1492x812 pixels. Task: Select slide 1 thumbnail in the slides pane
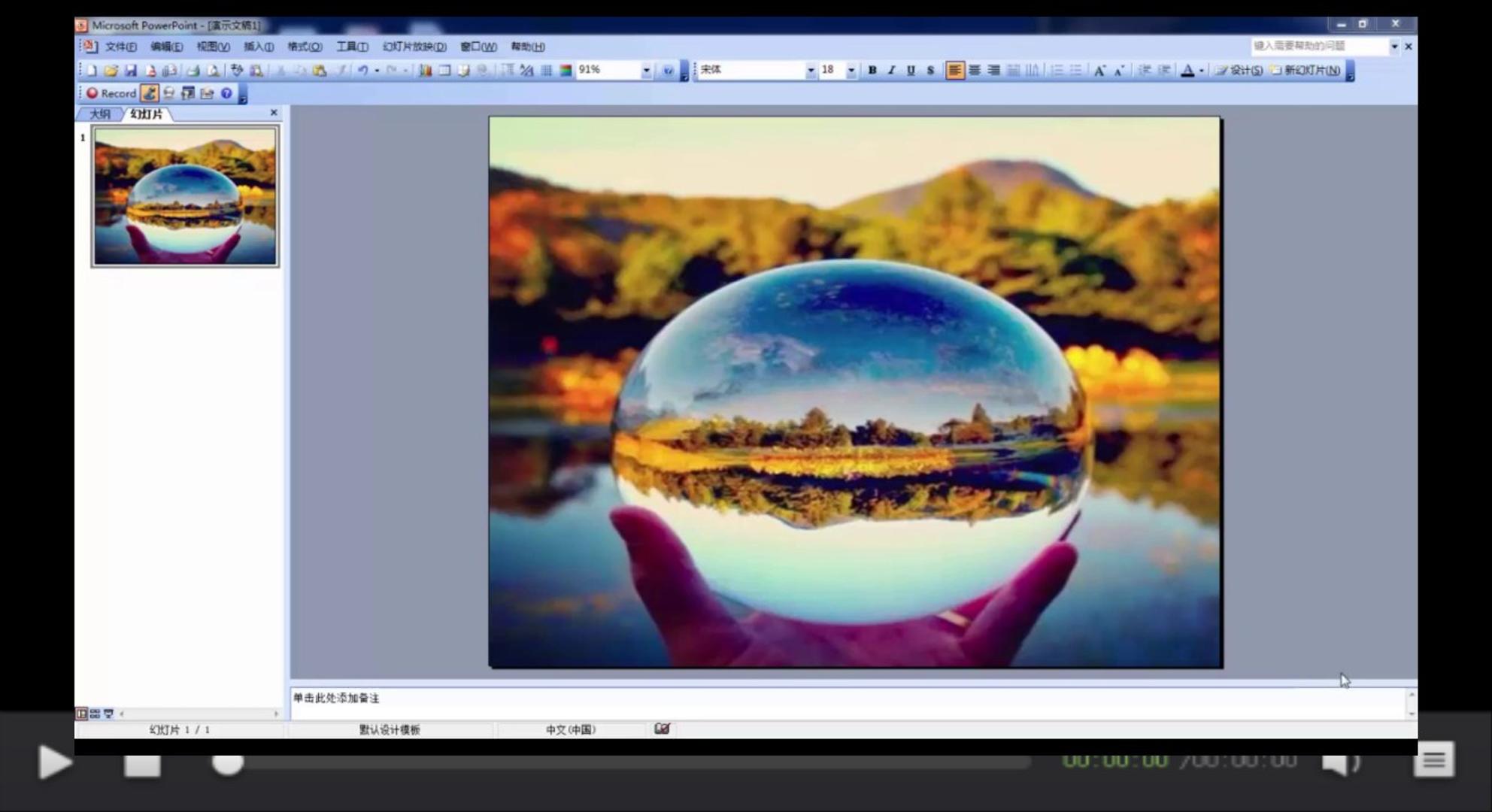[185, 196]
